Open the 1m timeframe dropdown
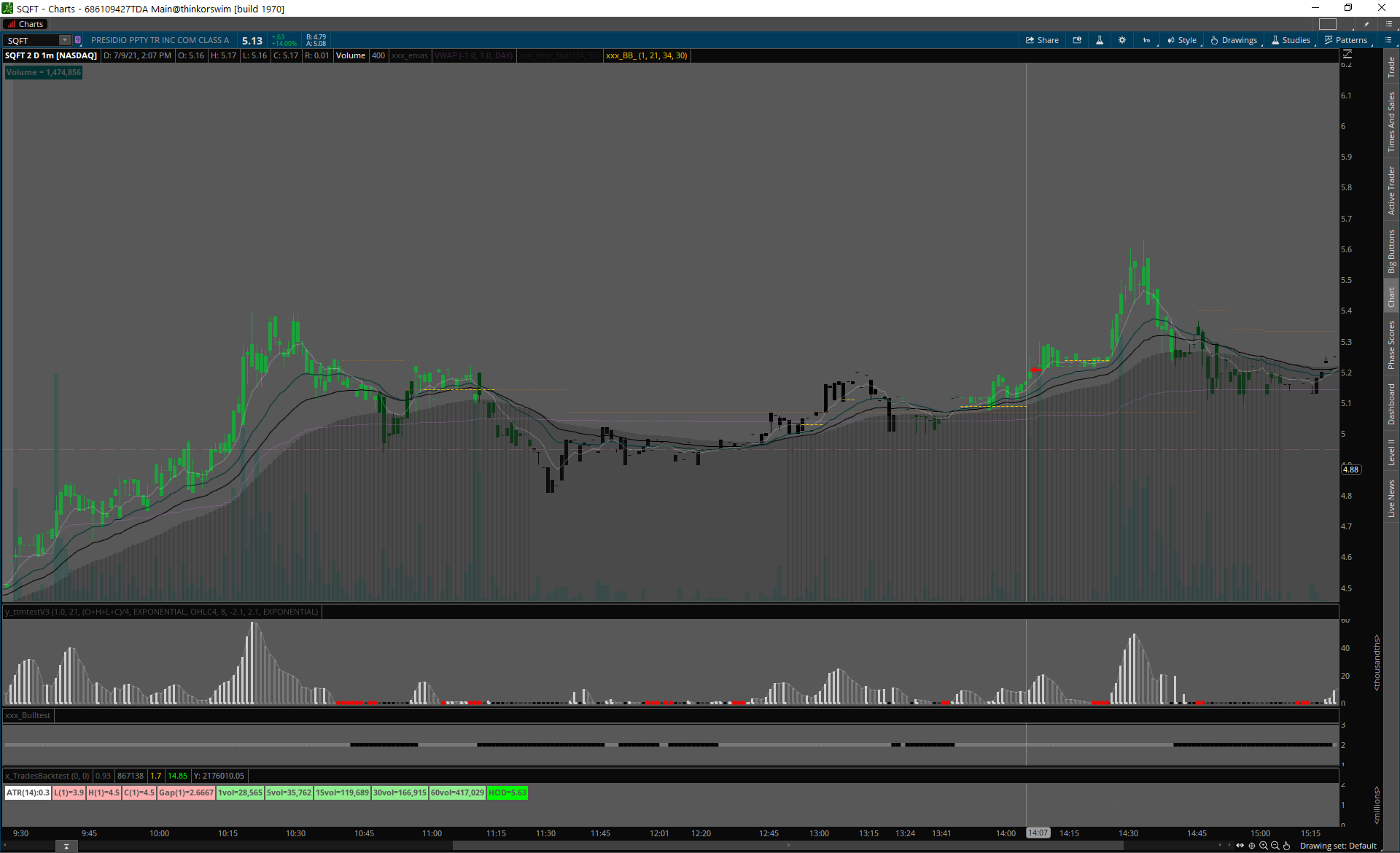The height and width of the screenshot is (853, 1400). tap(1146, 40)
